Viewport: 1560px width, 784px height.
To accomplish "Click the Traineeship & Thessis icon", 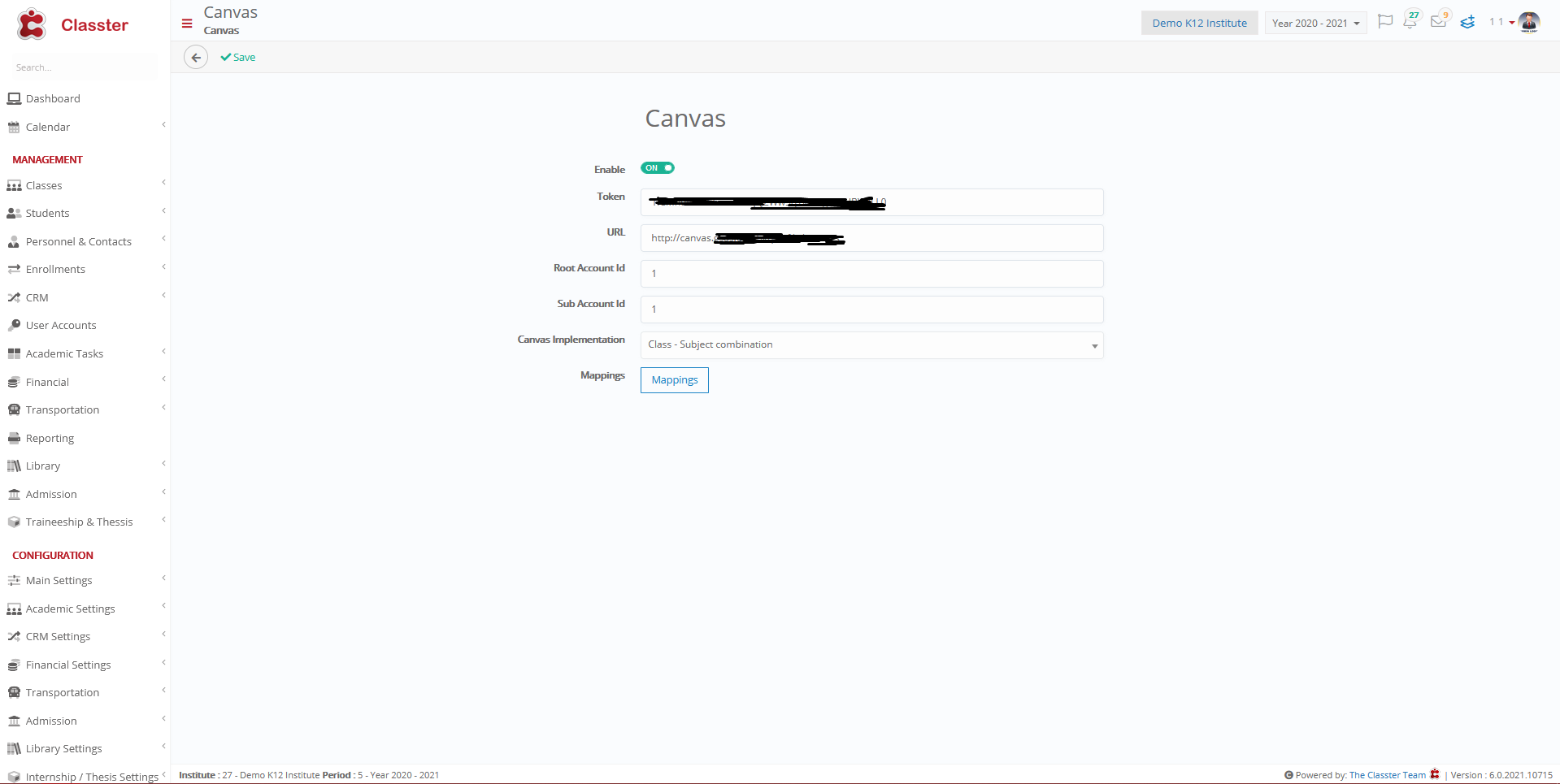I will point(14,522).
